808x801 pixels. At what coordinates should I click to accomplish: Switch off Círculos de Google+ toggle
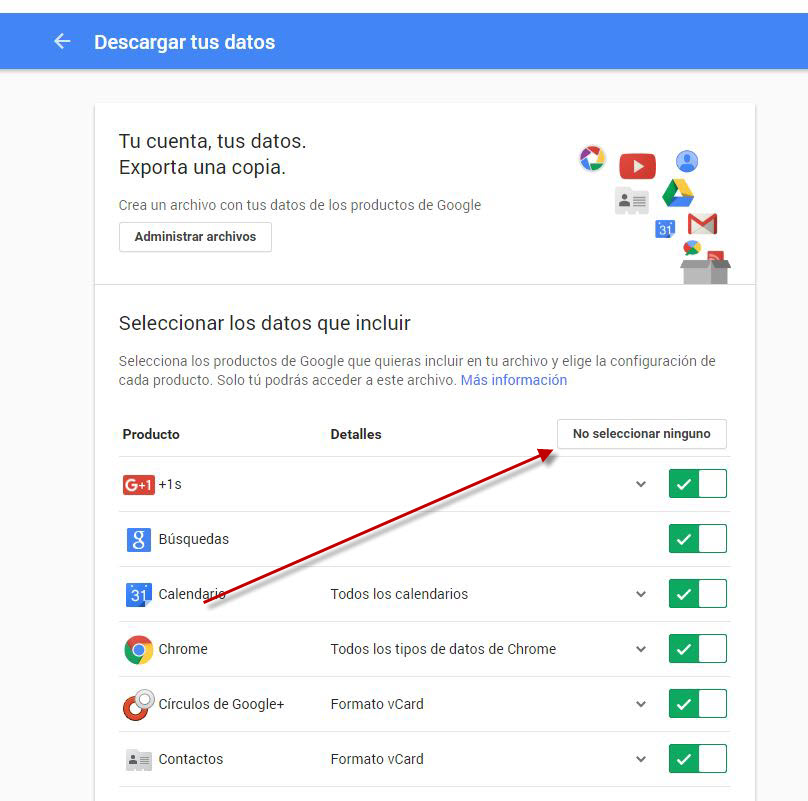tap(698, 704)
